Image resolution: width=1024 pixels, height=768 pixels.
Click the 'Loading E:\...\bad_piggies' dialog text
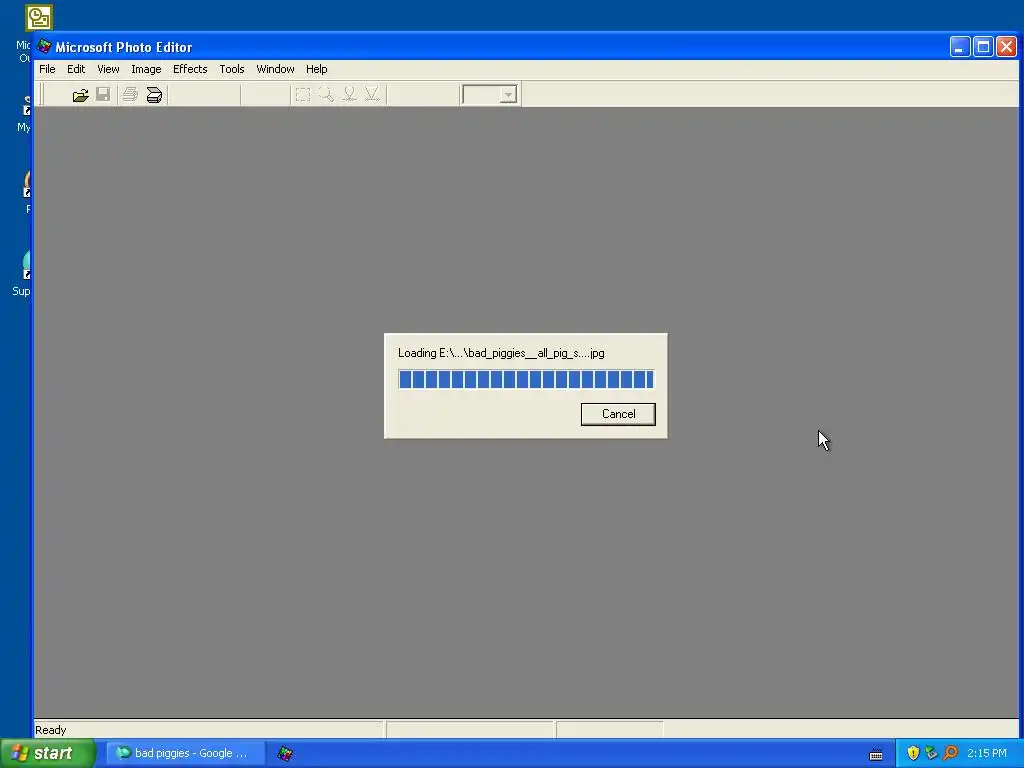[x=501, y=353]
